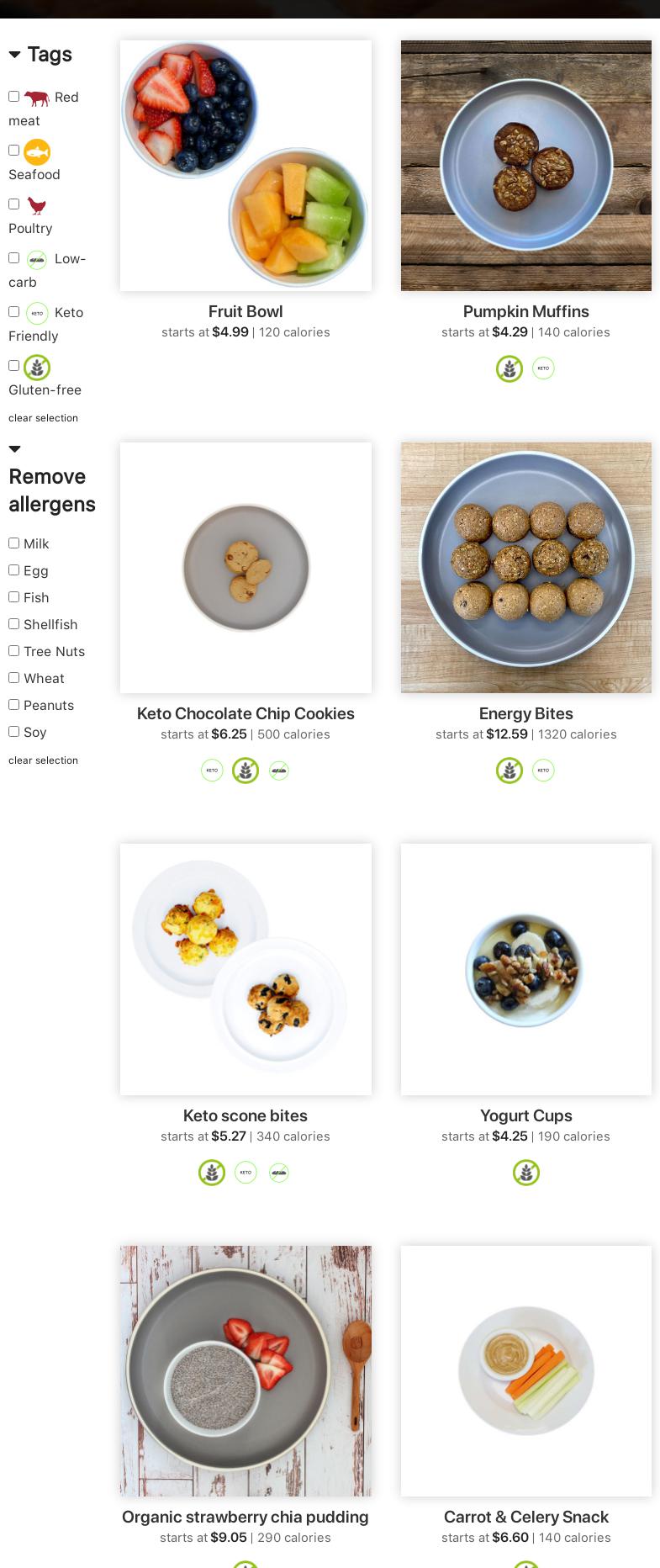Clear selection under allergen filters

pos(43,760)
